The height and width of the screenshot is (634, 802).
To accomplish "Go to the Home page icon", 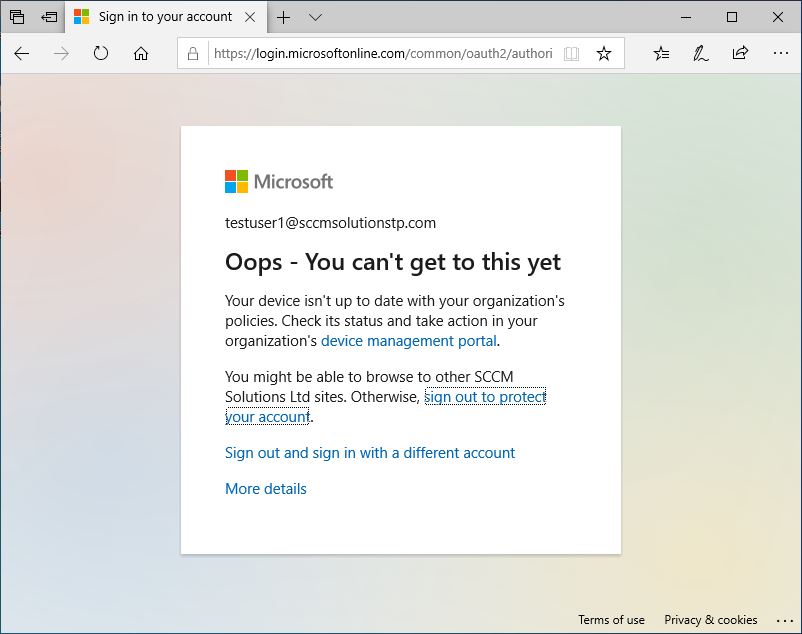I will [x=141, y=54].
